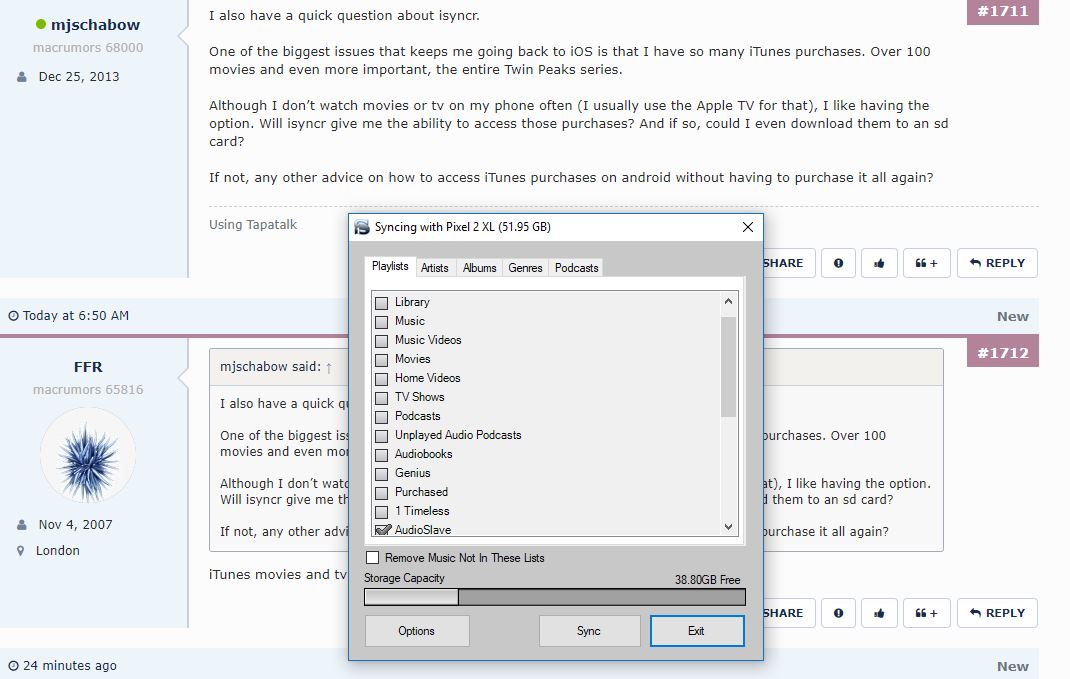Check the TV Shows playlist box

point(381,398)
